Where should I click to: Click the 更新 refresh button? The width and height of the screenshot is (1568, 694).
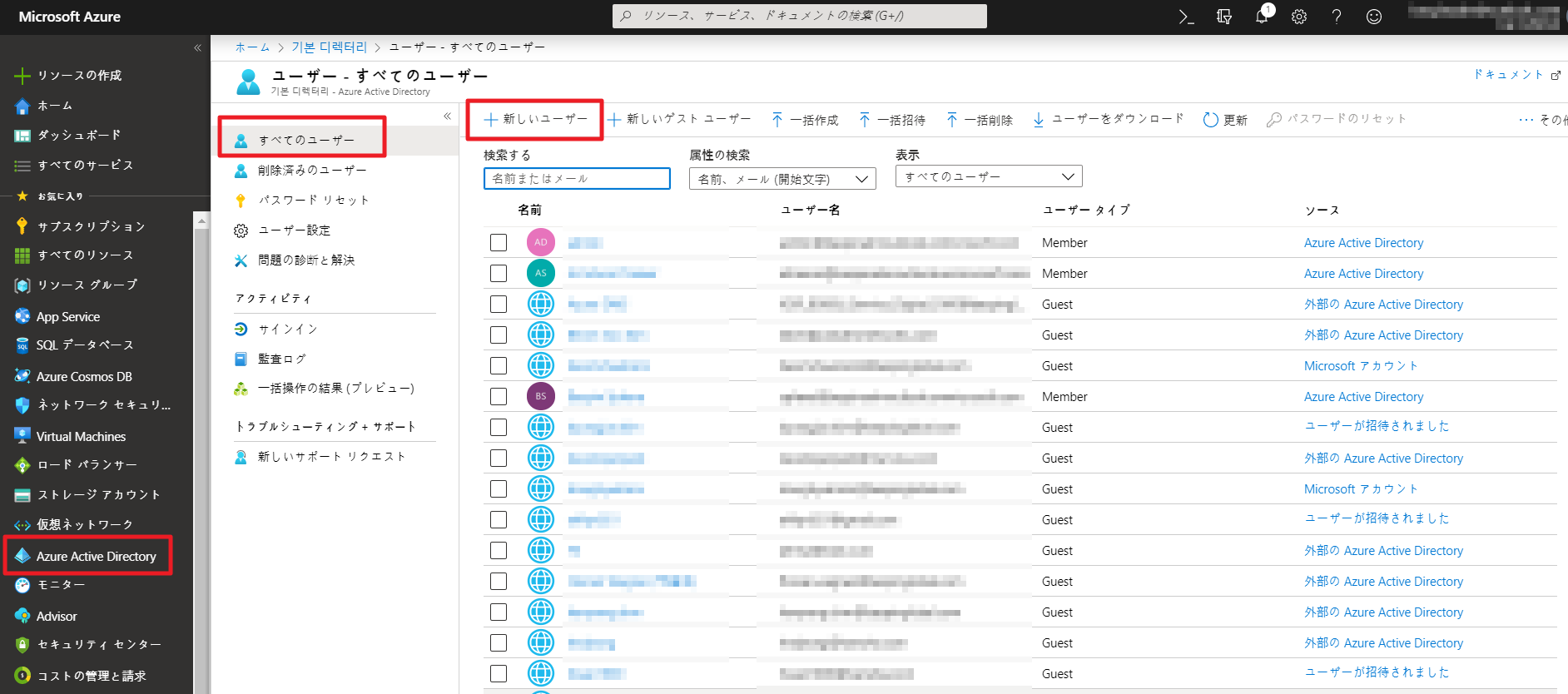[1225, 120]
